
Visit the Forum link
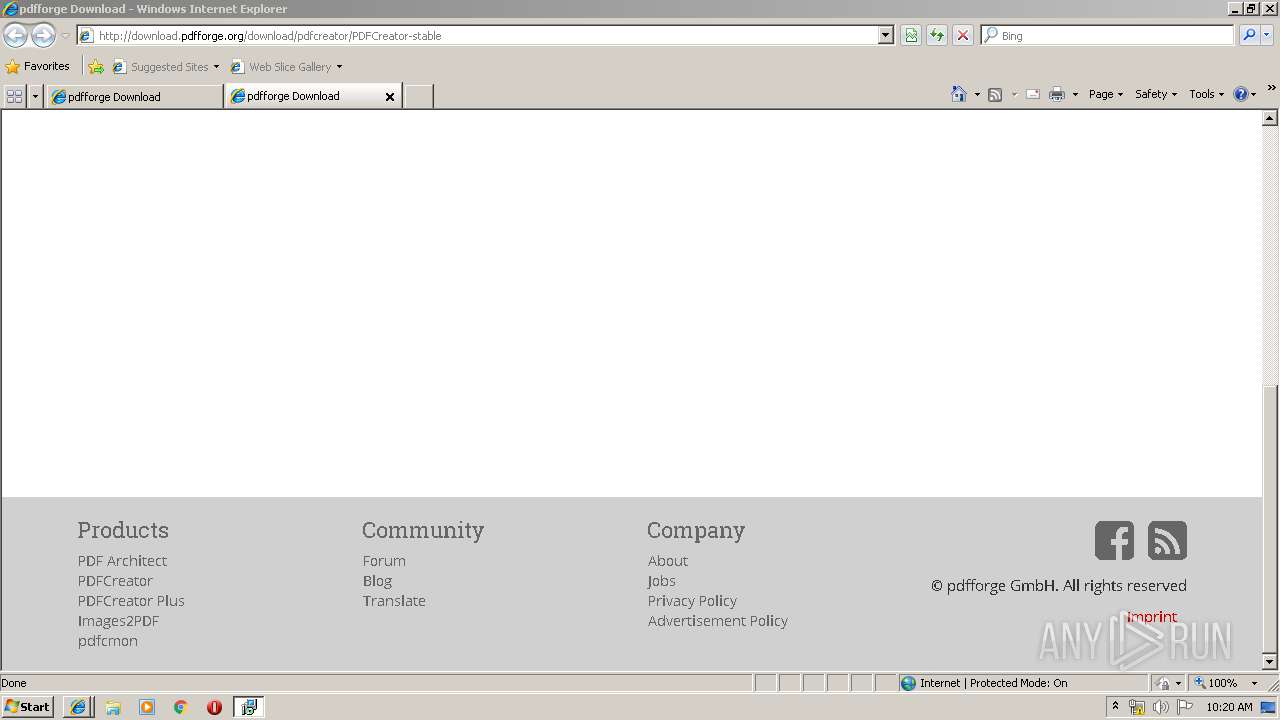click(384, 561)
